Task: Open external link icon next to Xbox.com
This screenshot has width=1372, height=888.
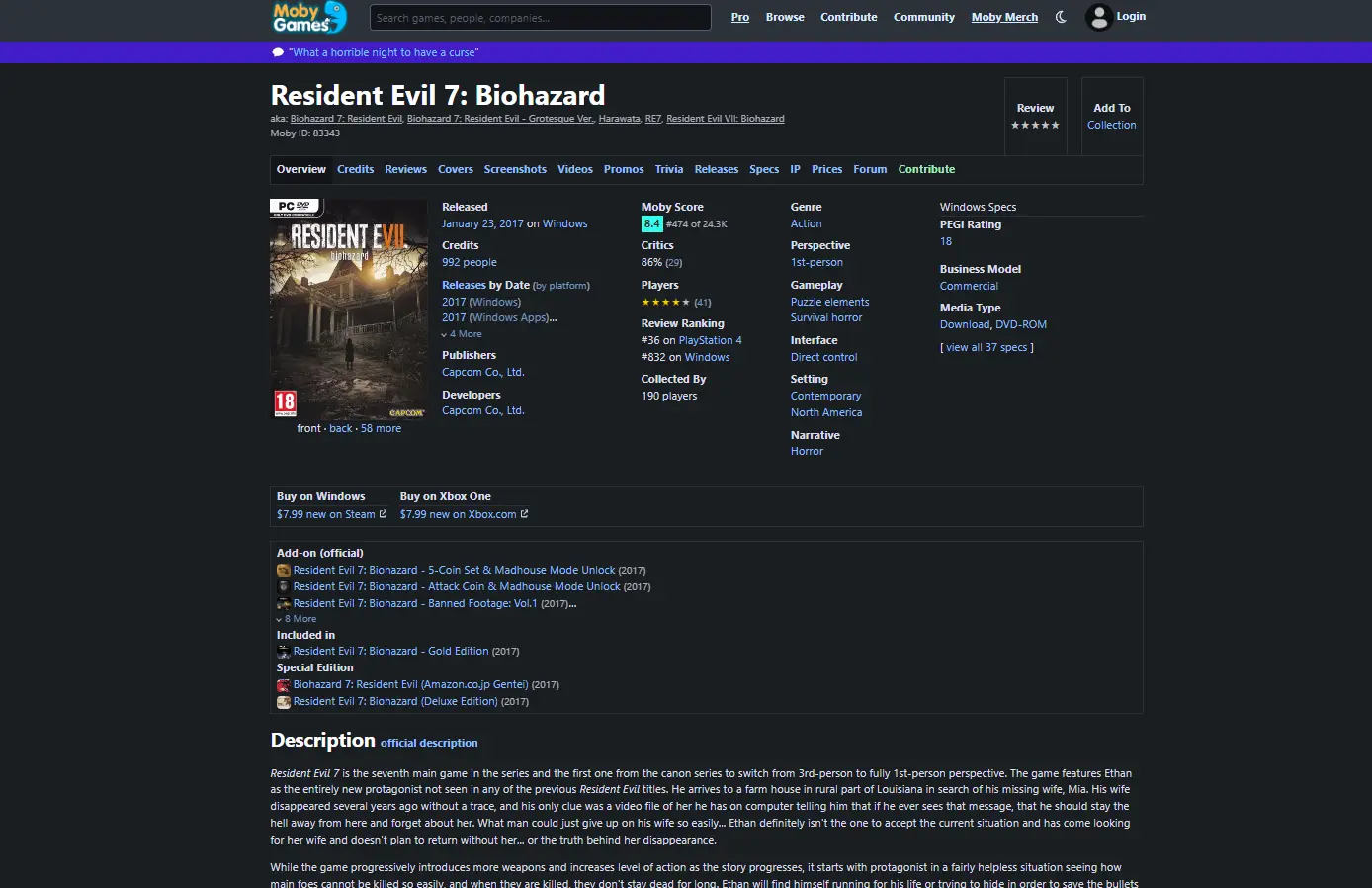Action: click(x=524, y=514)
